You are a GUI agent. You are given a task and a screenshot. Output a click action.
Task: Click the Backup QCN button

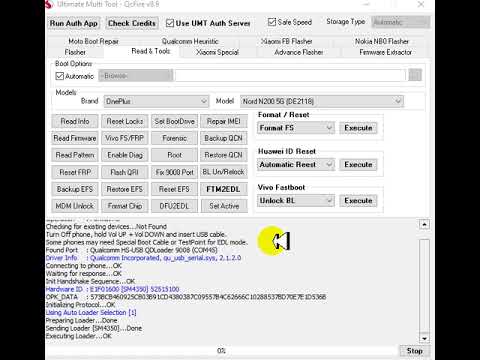click(224, 138)
